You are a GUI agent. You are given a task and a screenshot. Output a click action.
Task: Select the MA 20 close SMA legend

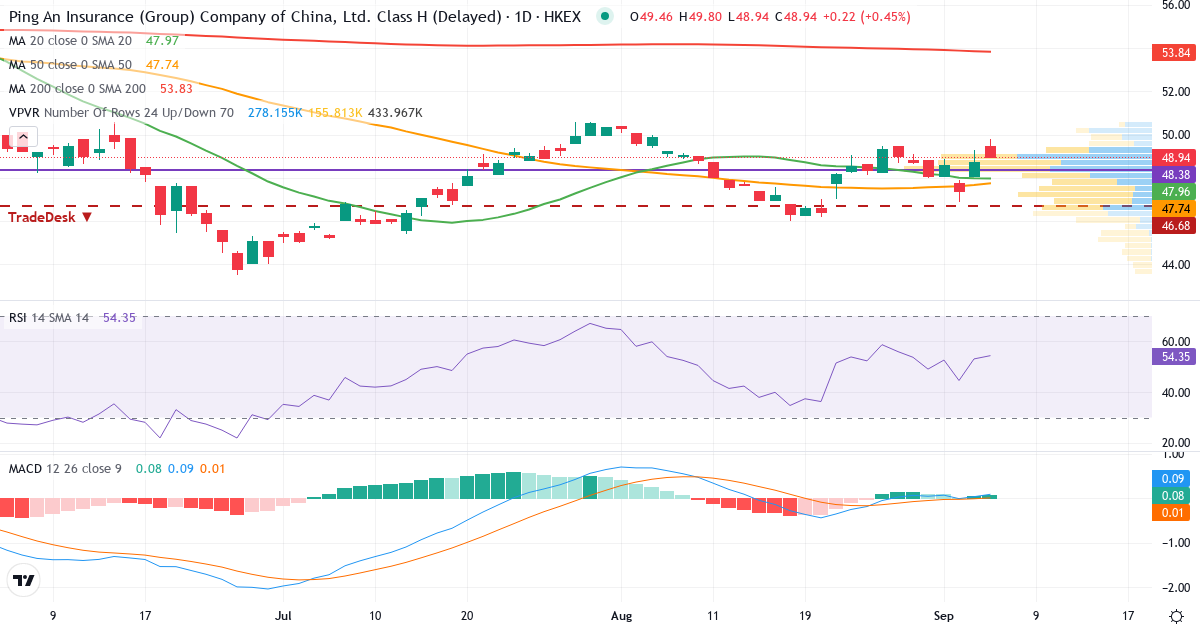click(70, 41)
